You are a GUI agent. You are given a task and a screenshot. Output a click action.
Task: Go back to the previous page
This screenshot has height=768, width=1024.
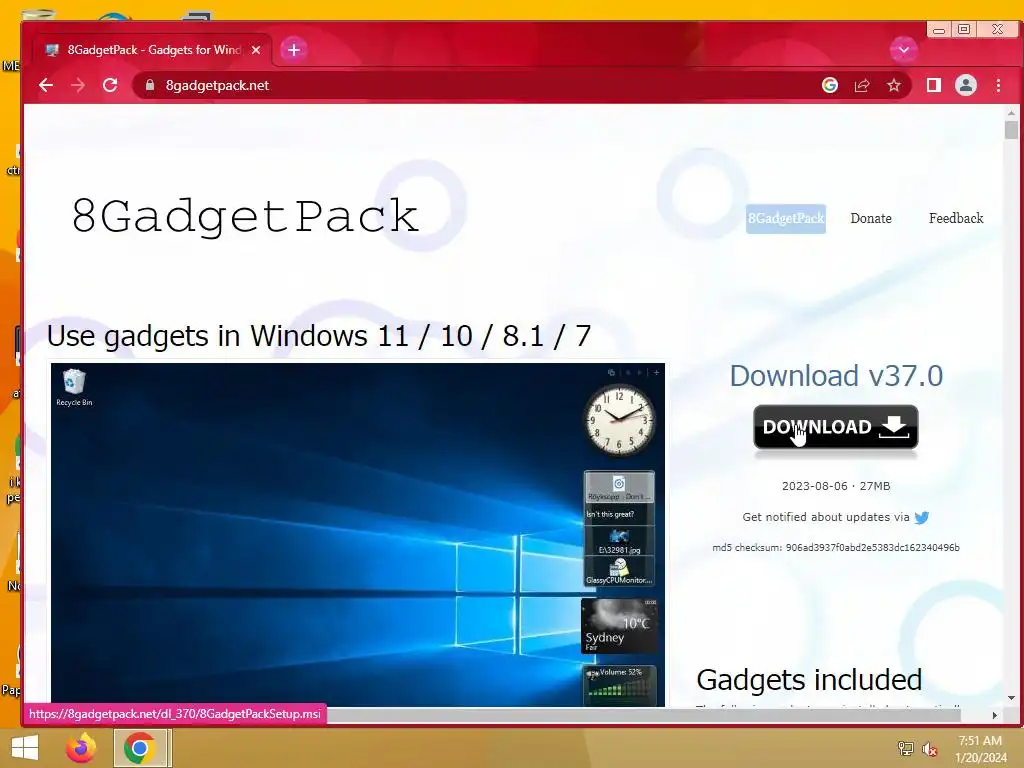click(46, 86)
